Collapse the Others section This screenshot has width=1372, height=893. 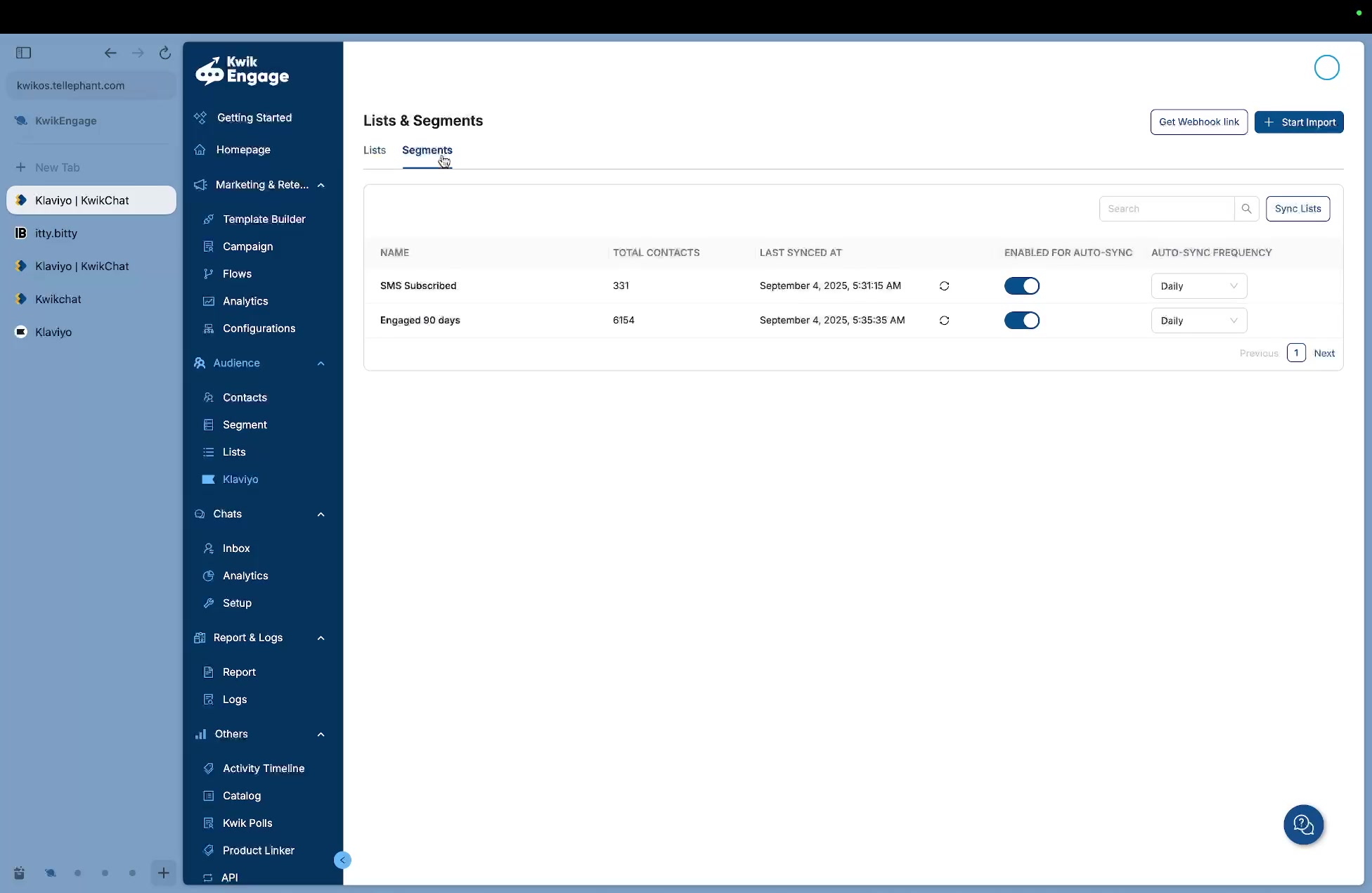(x=321, y=735)
